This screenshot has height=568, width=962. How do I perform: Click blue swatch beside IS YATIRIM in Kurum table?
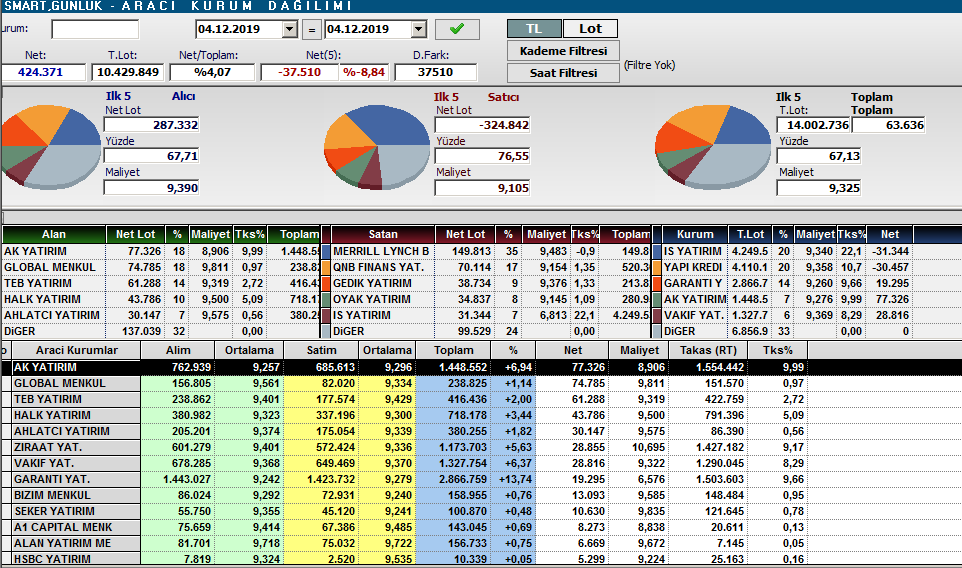pos(657,251)
